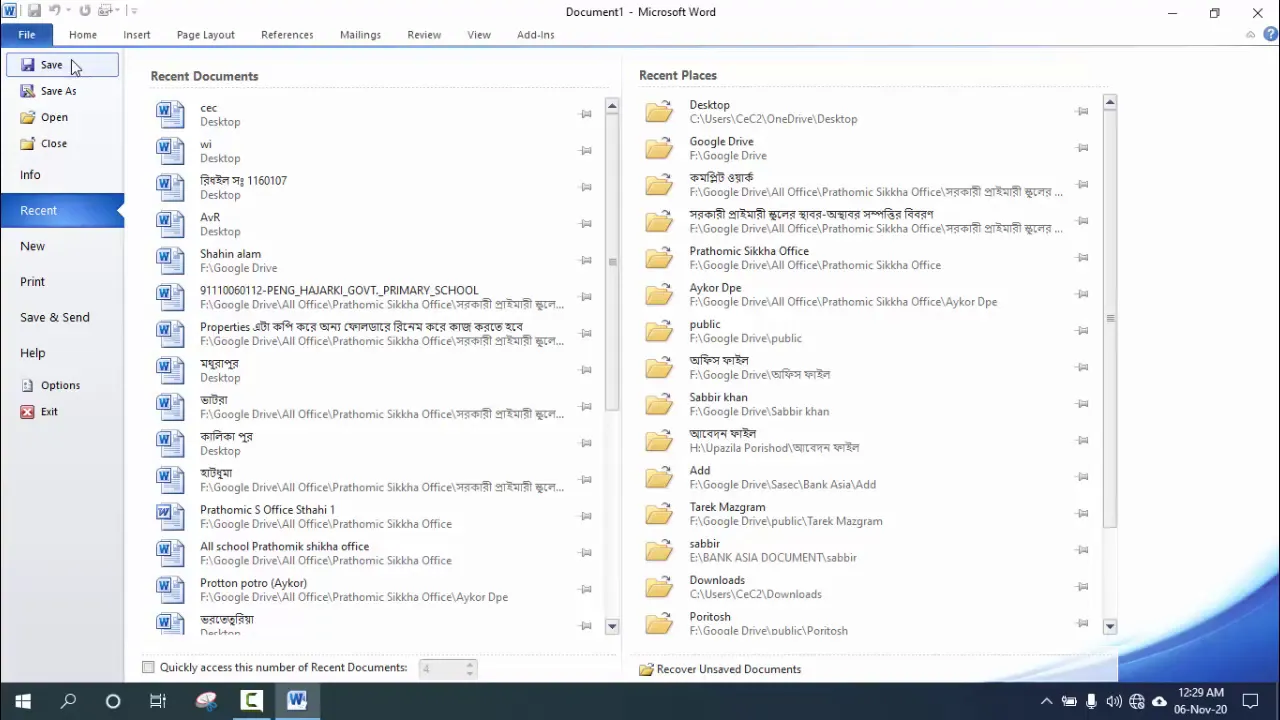The image size is (1280, 720).
Task: Click the Aykor Dpe folder icon
Action: (x=658, y=294)
